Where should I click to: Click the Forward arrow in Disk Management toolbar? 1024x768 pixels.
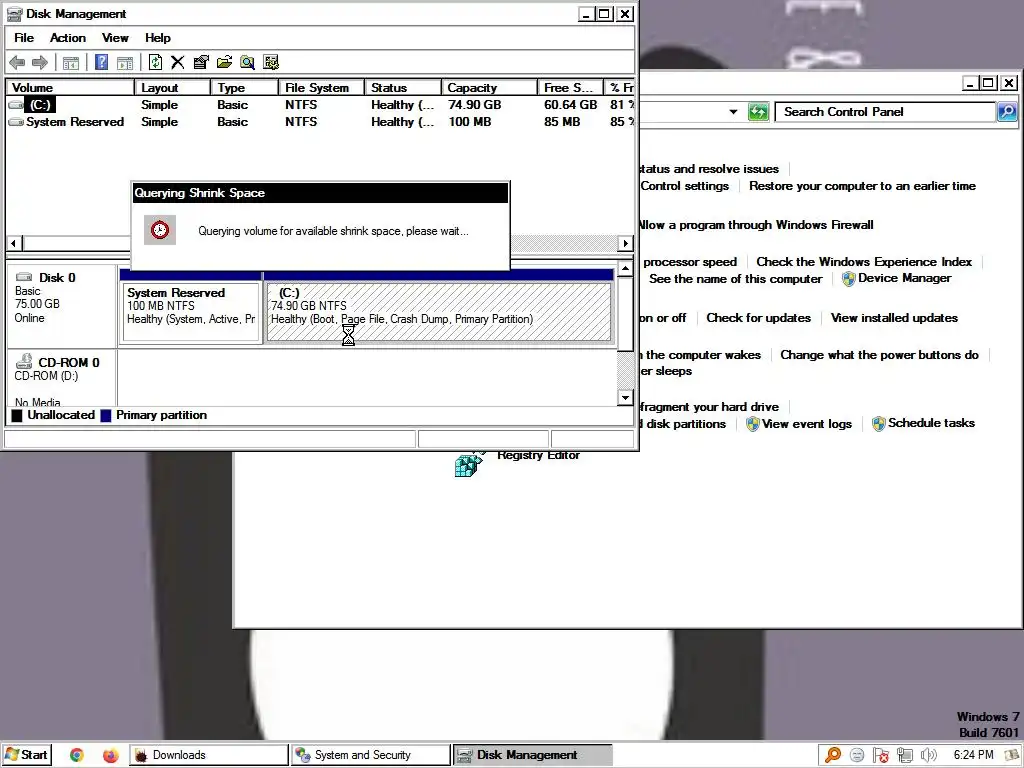(40, 63)
